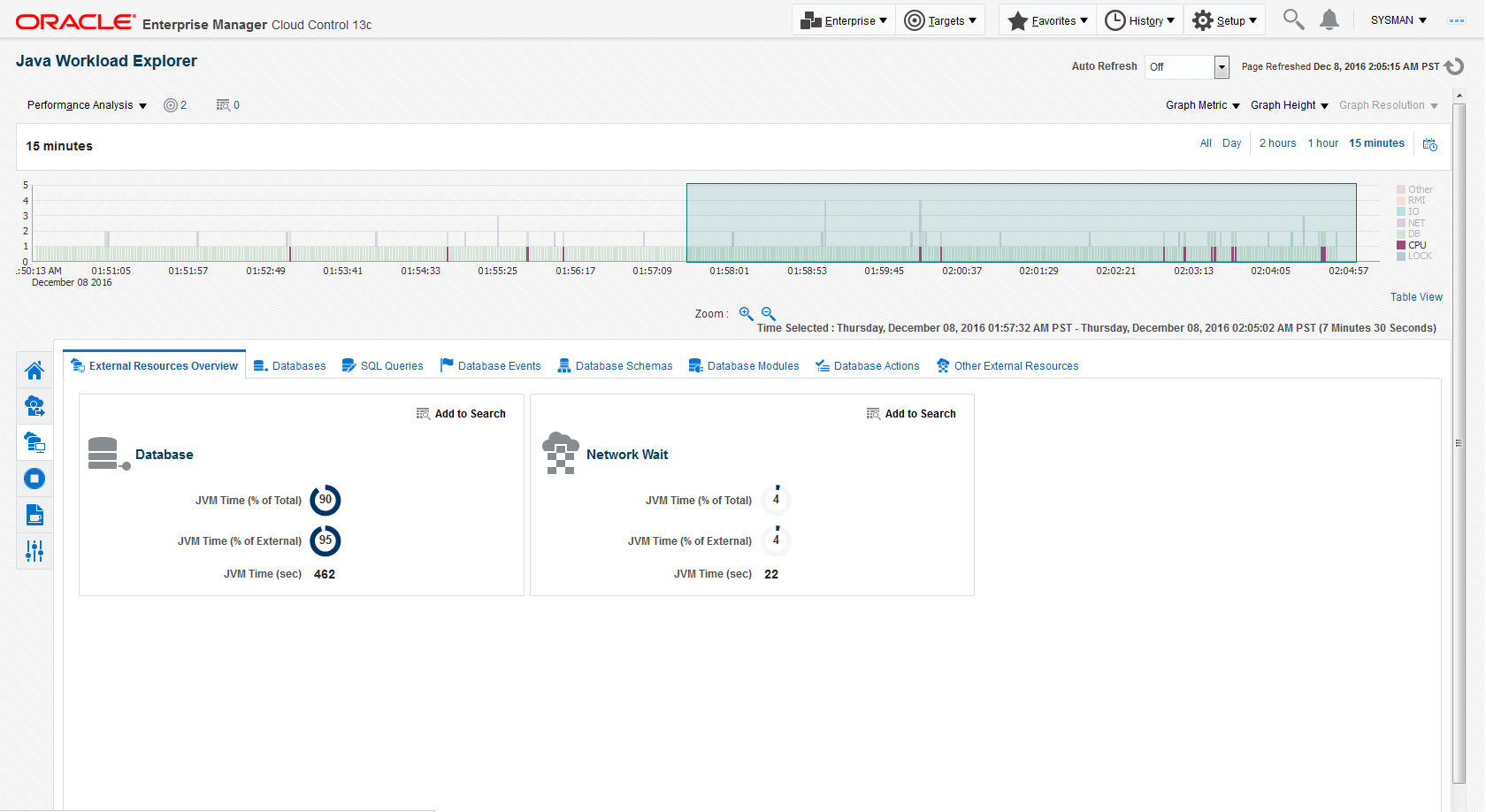This screenshot has width=1486, height=812.
Task: Click the dotted overflow icon beside SYSMAN
Action: pos(1457,20)
